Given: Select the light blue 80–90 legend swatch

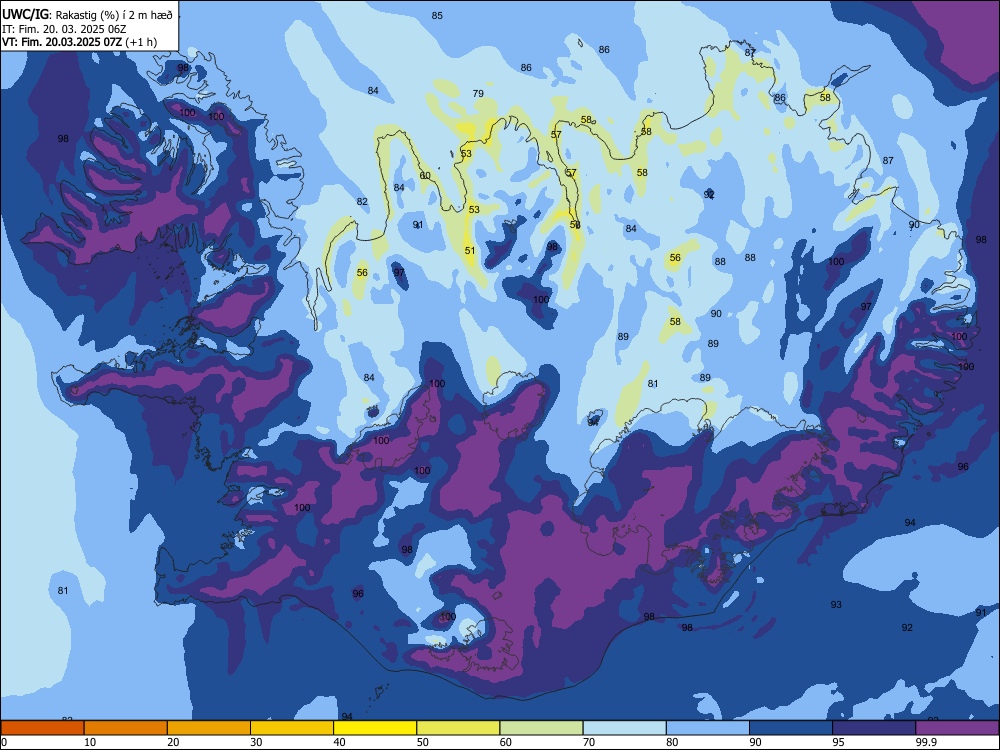Looking at the screenshot, I should (708, 728).
